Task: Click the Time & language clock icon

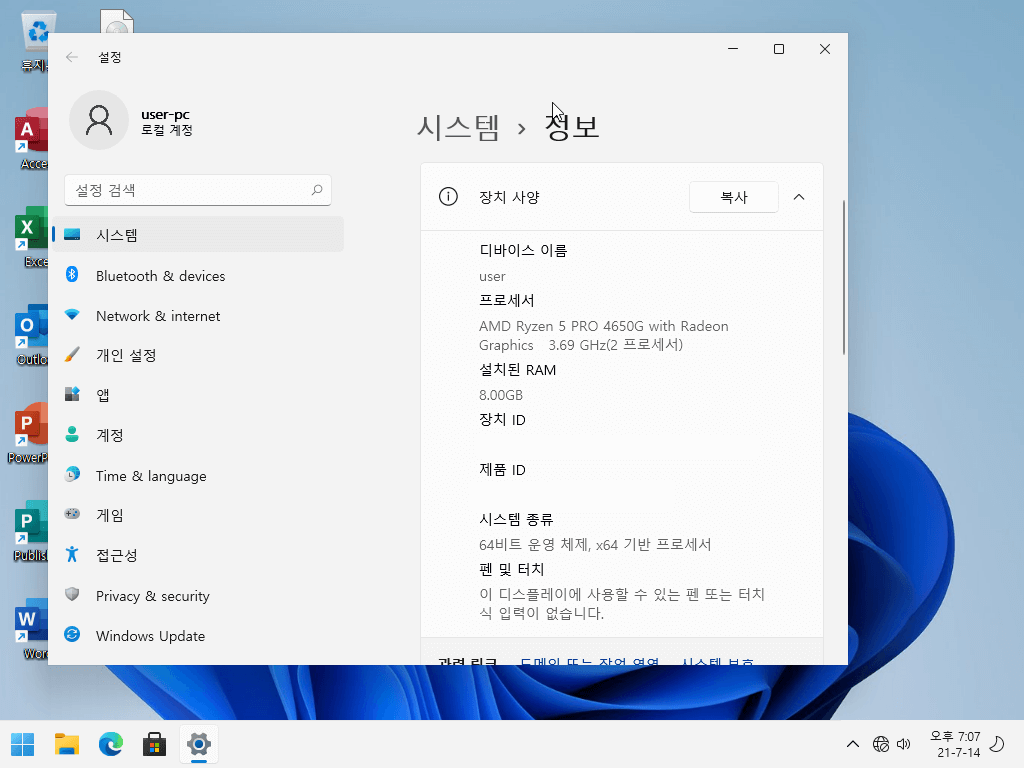Action: (72, 475)
